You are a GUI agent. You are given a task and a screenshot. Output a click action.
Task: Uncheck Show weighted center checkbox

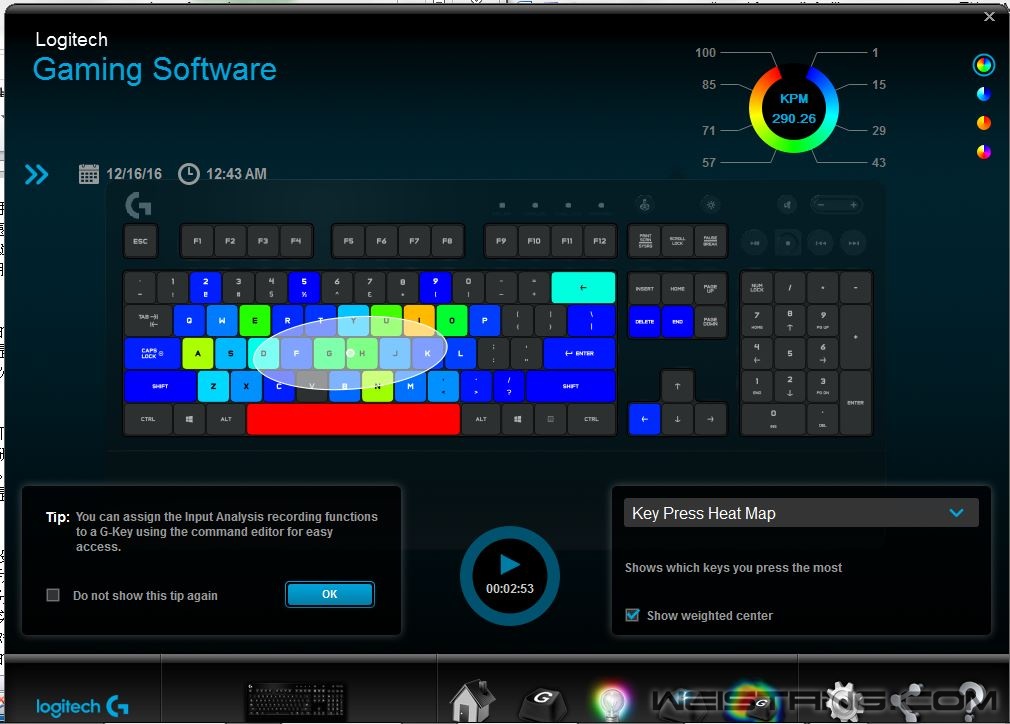(633, 615)
